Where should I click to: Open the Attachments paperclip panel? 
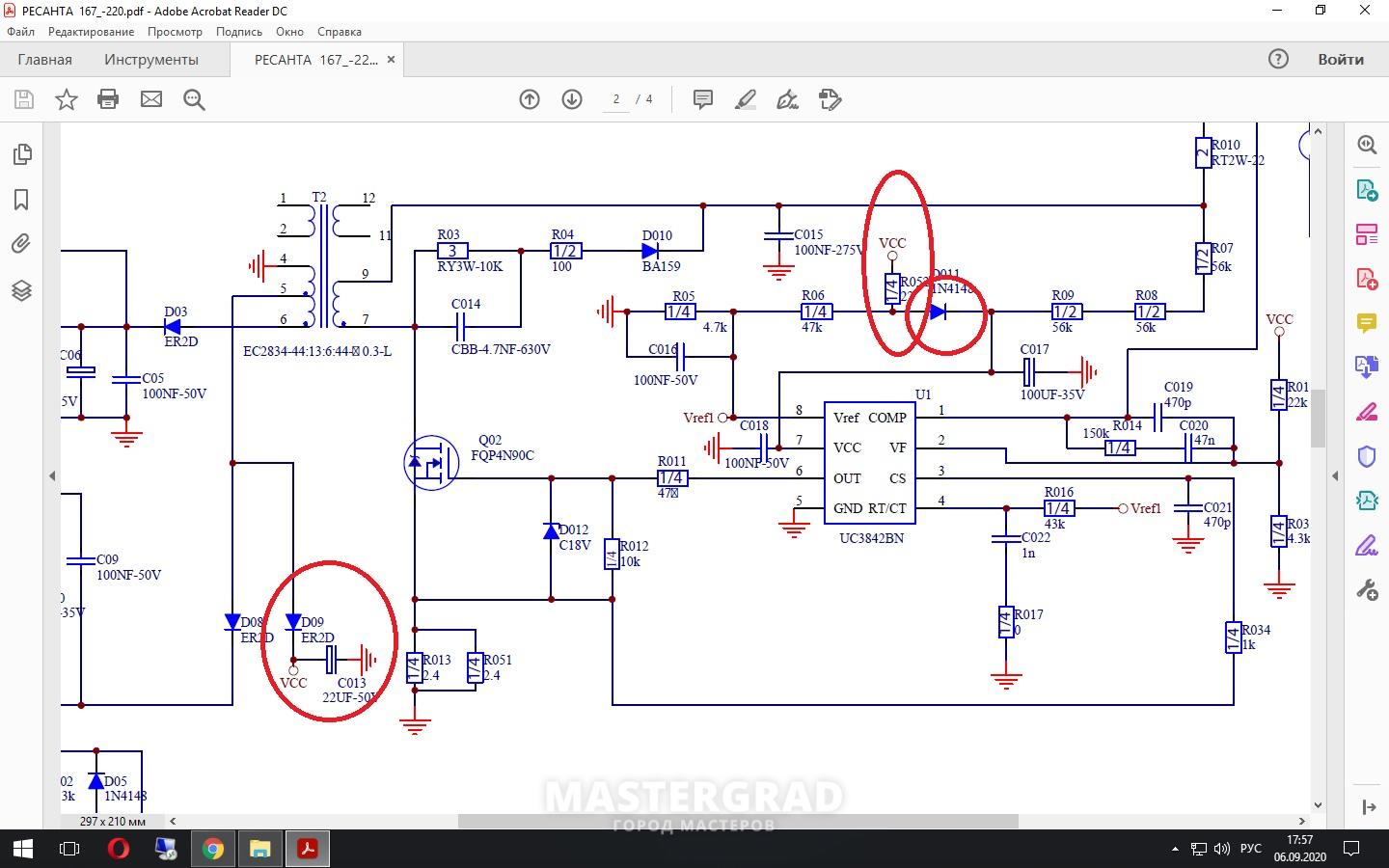21,244
